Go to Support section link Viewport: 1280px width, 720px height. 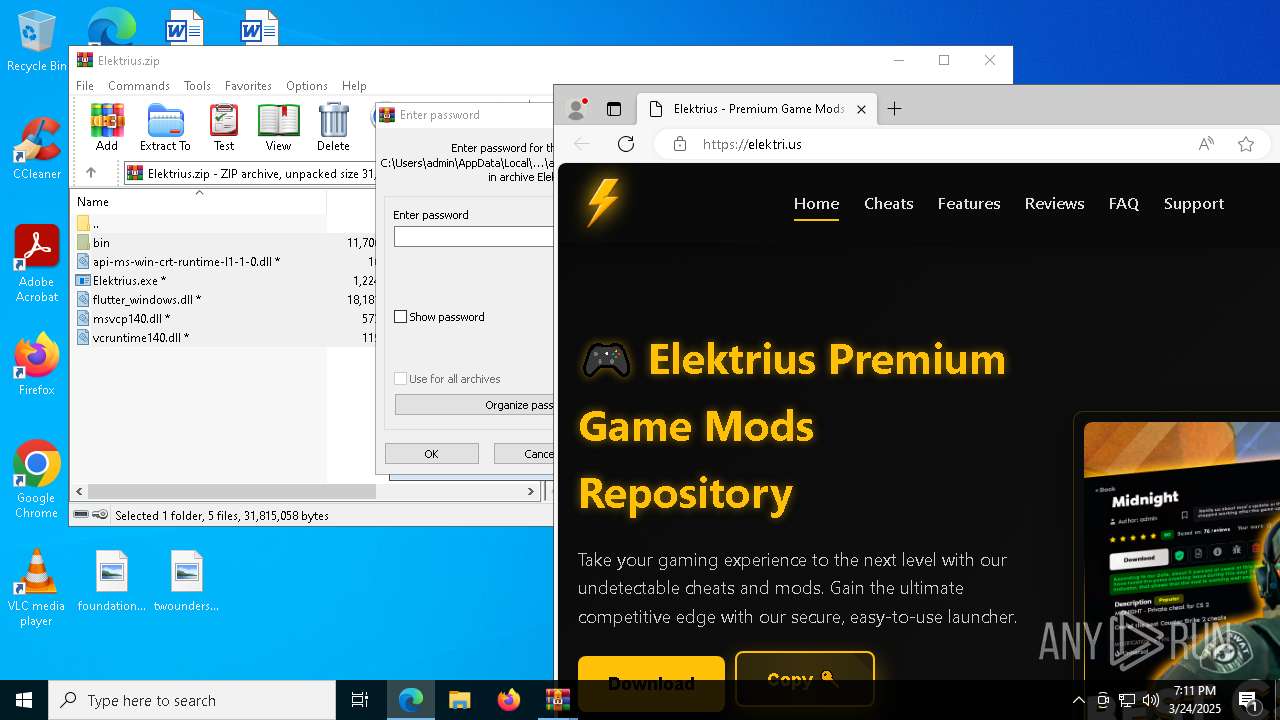point(1193,204)
